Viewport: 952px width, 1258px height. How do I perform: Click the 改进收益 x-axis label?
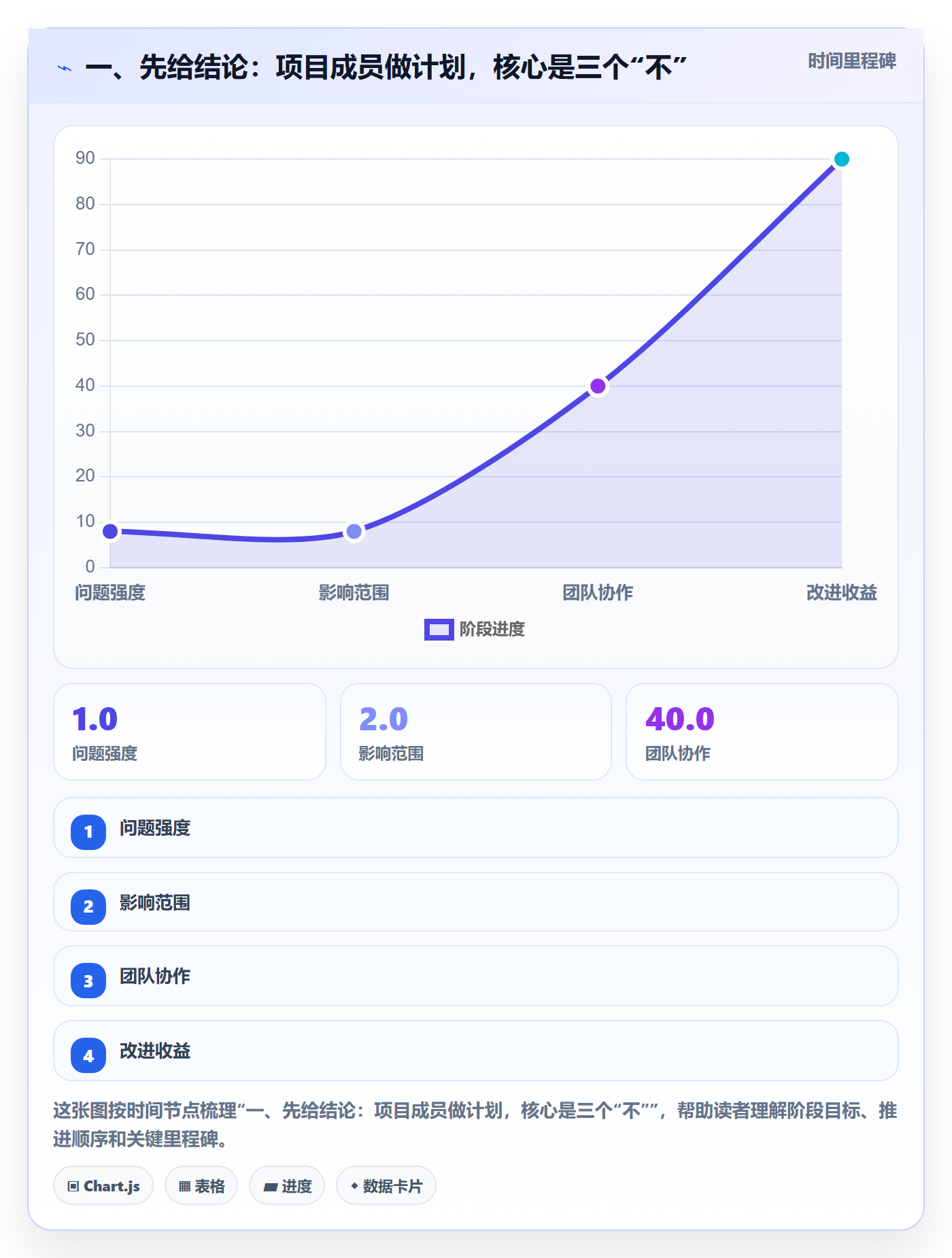[x=841, y=593]
